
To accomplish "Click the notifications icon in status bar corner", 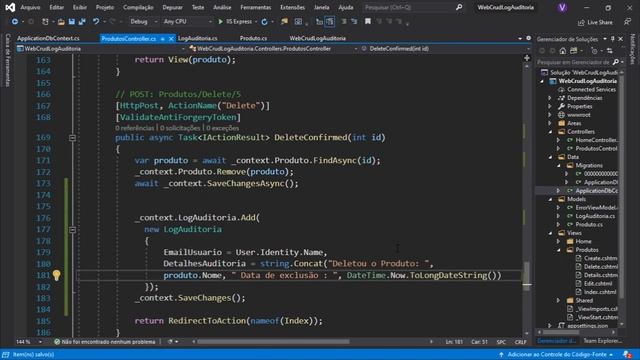I will click(x=627, y=354).
